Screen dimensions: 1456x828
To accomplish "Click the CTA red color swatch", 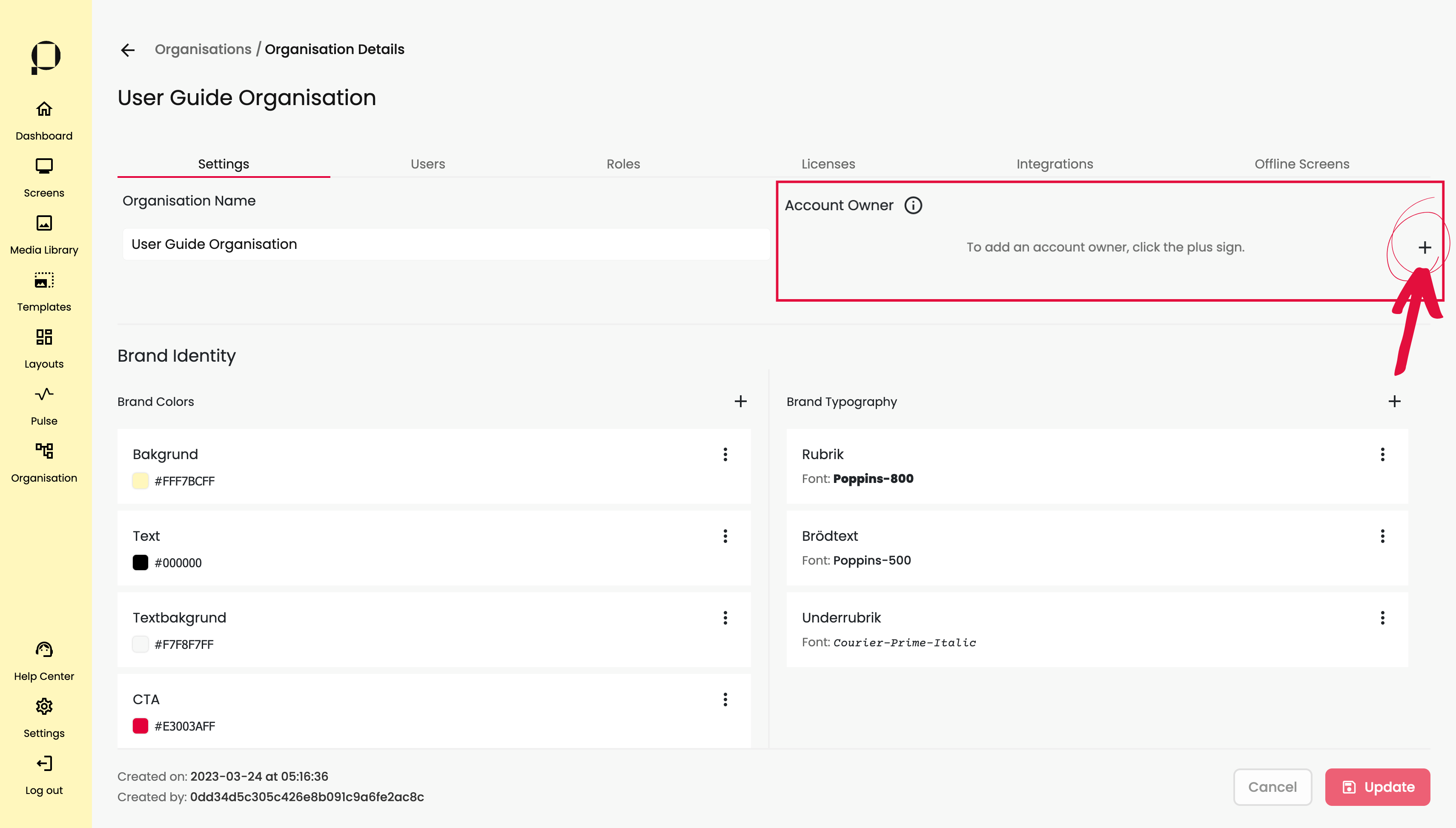I will [140, 726].
